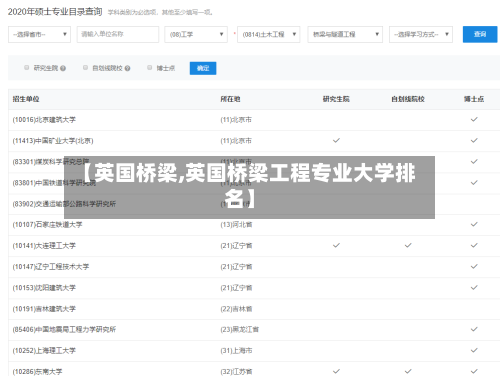Click 博士点 checkmark in 沈阳建筑大学 row

pyautogui.click(x=474, y=287)
